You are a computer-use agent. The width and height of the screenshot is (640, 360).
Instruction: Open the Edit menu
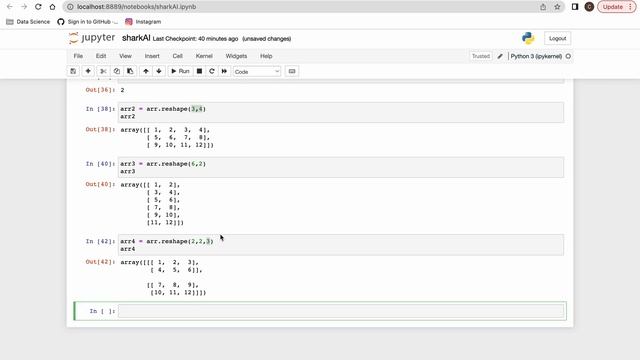101,56
